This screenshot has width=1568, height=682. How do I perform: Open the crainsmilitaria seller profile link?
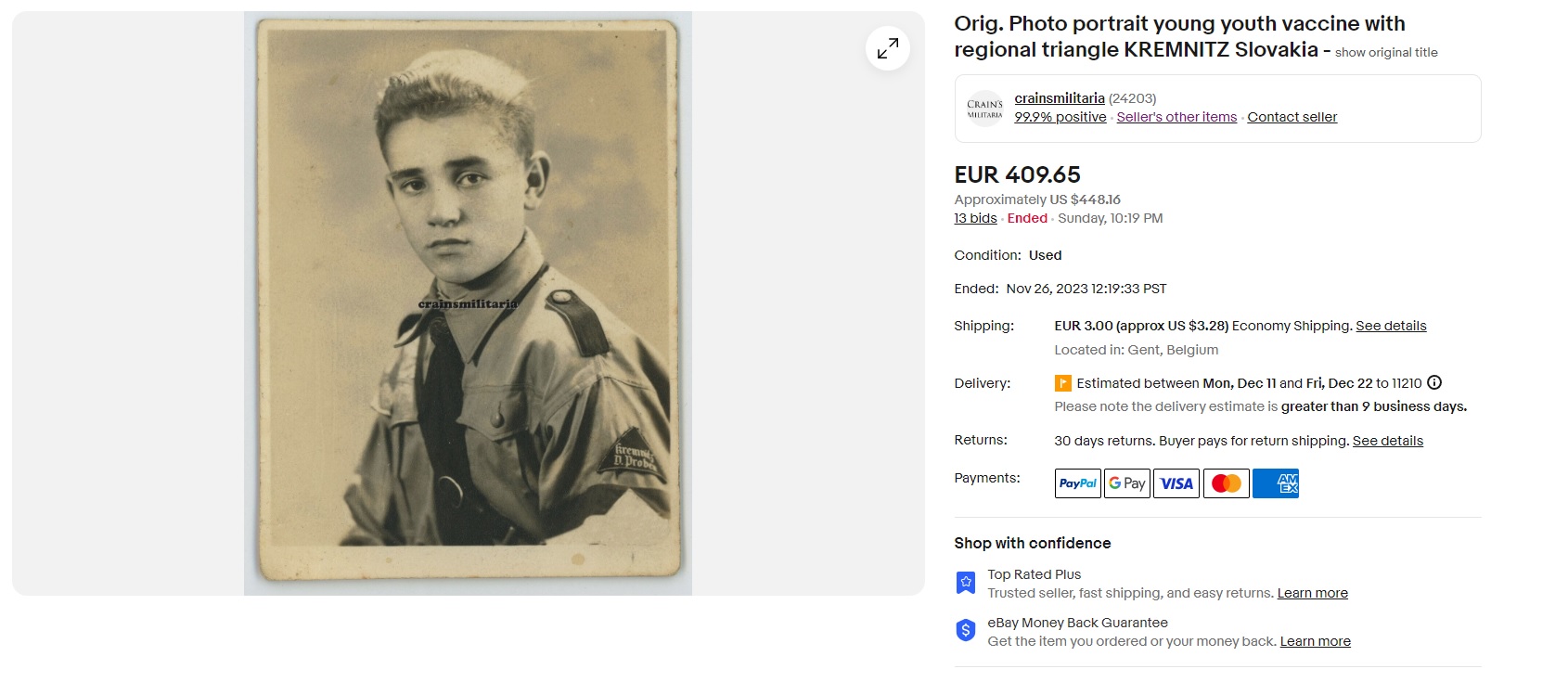pyautogui.click(x=1060, y=98)
